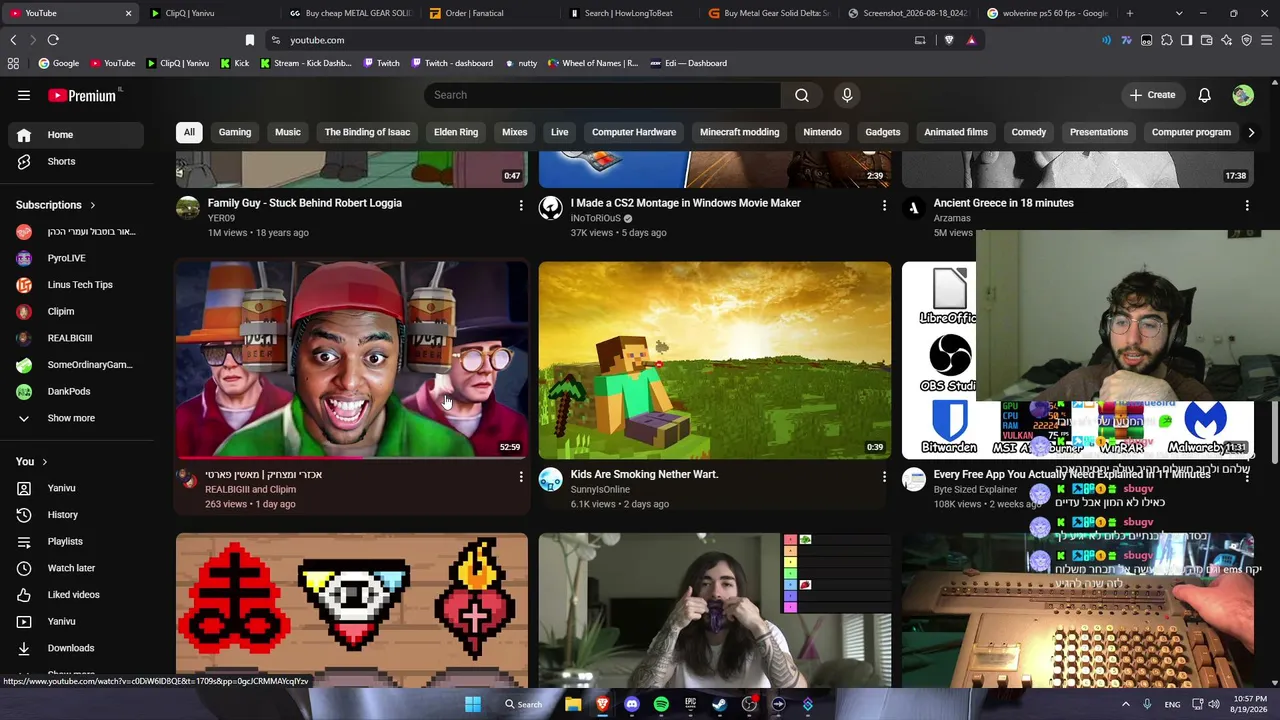Click the Windows Start button
This screenshot has height=720, width=1280.
click(473, 704)
